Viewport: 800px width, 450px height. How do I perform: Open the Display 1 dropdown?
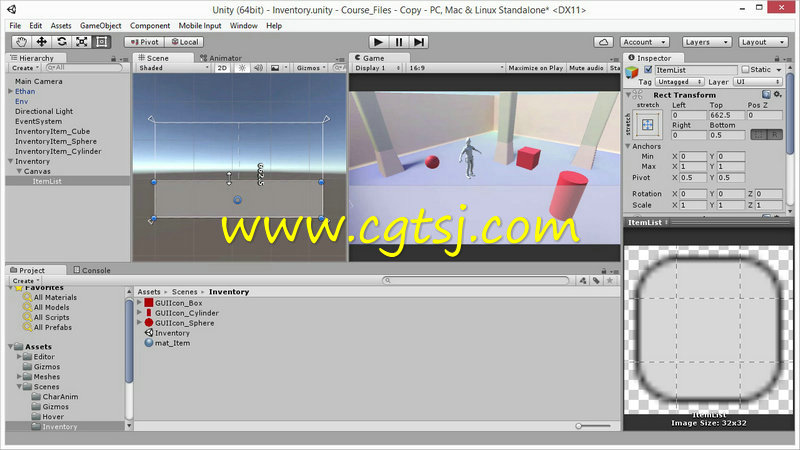(x=378, y=68)
